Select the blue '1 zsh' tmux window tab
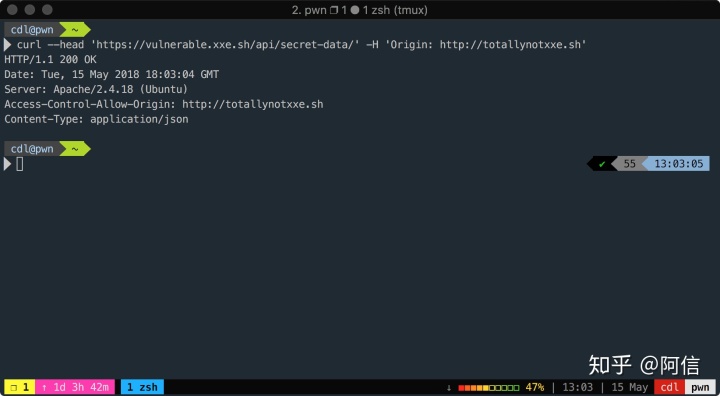Image resolution: width=720 pixels, height=396 pixels. [x=142, y=387]
